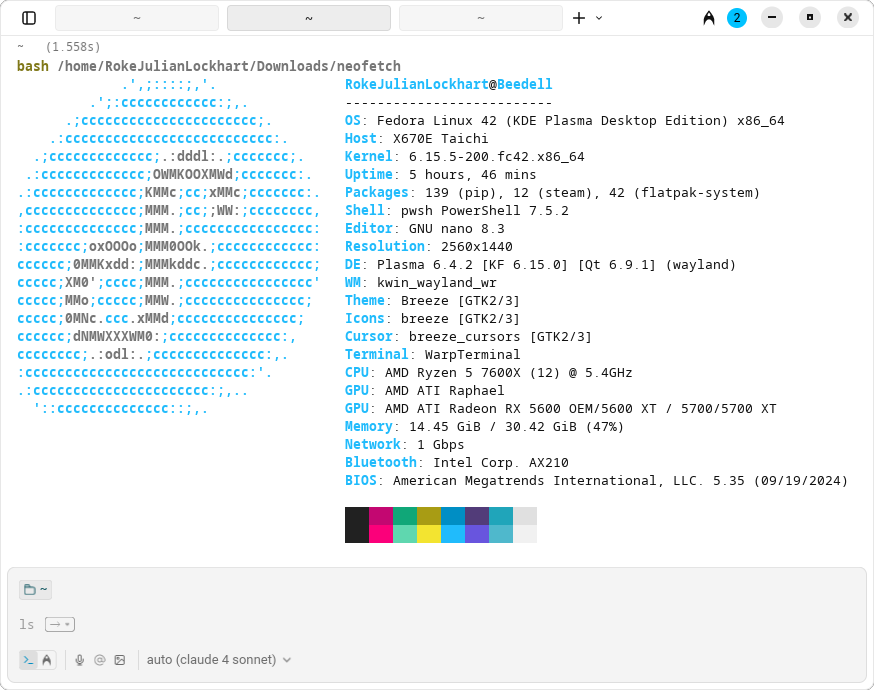This screenshot has height=690, width=874.
Task: Click the Icons line breeze [GTK2/3]
Action: tap(433, 319)
